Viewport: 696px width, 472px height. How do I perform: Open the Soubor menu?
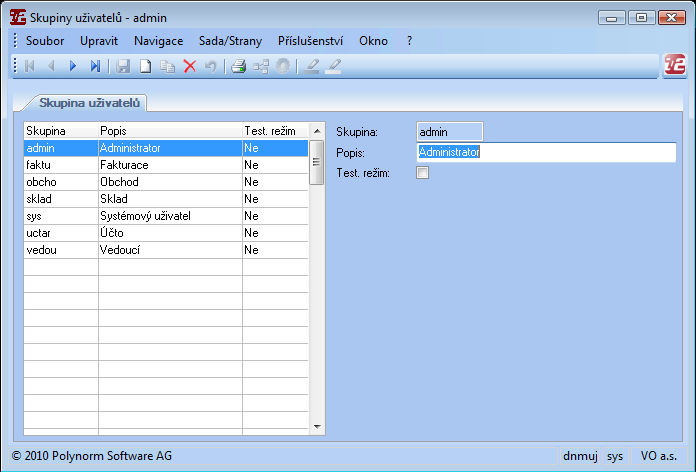click(45, 41)
